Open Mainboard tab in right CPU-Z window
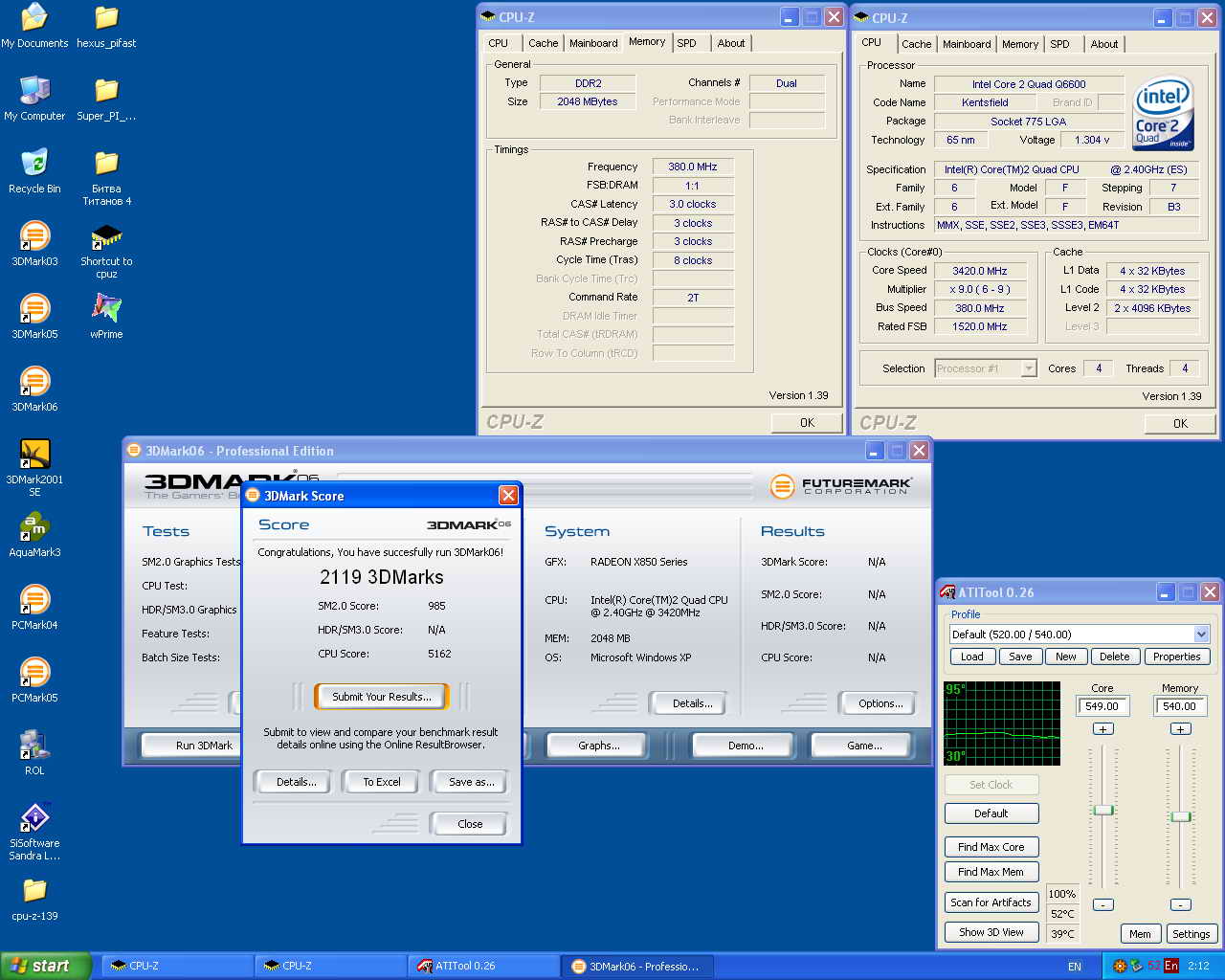This screenshot has height=980, width=1225. pos(967,44)
